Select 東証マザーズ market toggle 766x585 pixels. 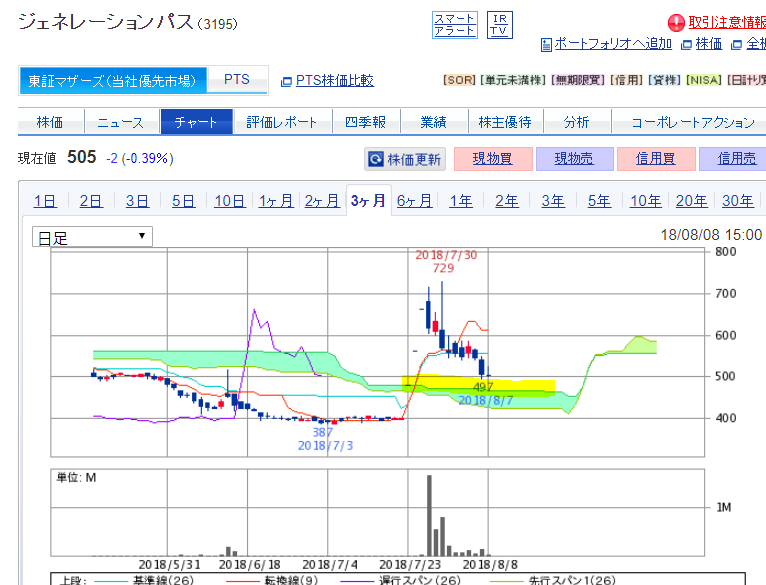pos(113,80)
